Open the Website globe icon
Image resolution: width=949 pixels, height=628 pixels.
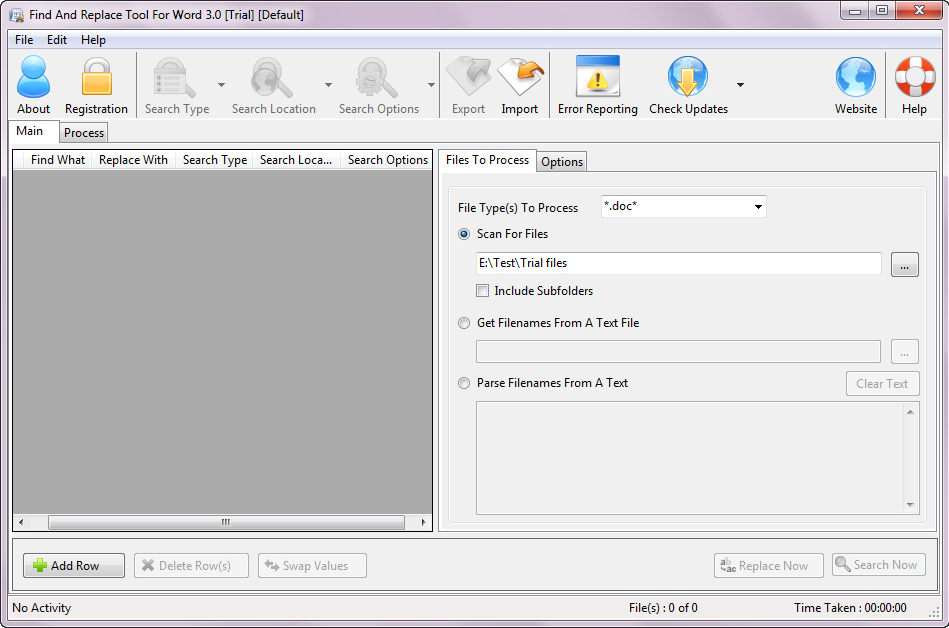click(x=855, y=78)
